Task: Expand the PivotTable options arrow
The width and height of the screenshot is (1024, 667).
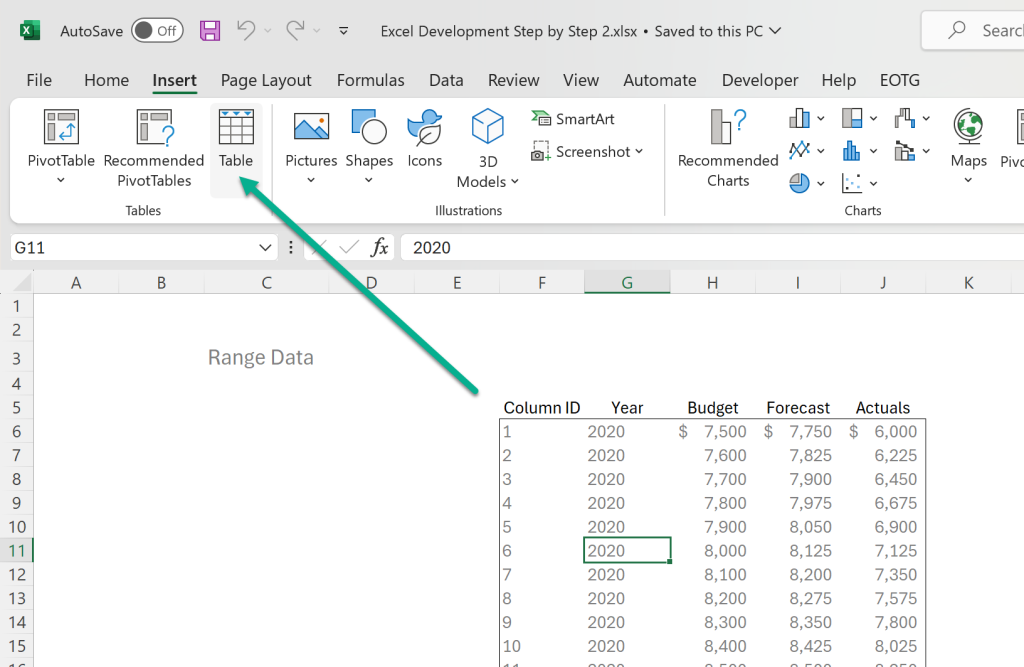Action: click(61, 180)
